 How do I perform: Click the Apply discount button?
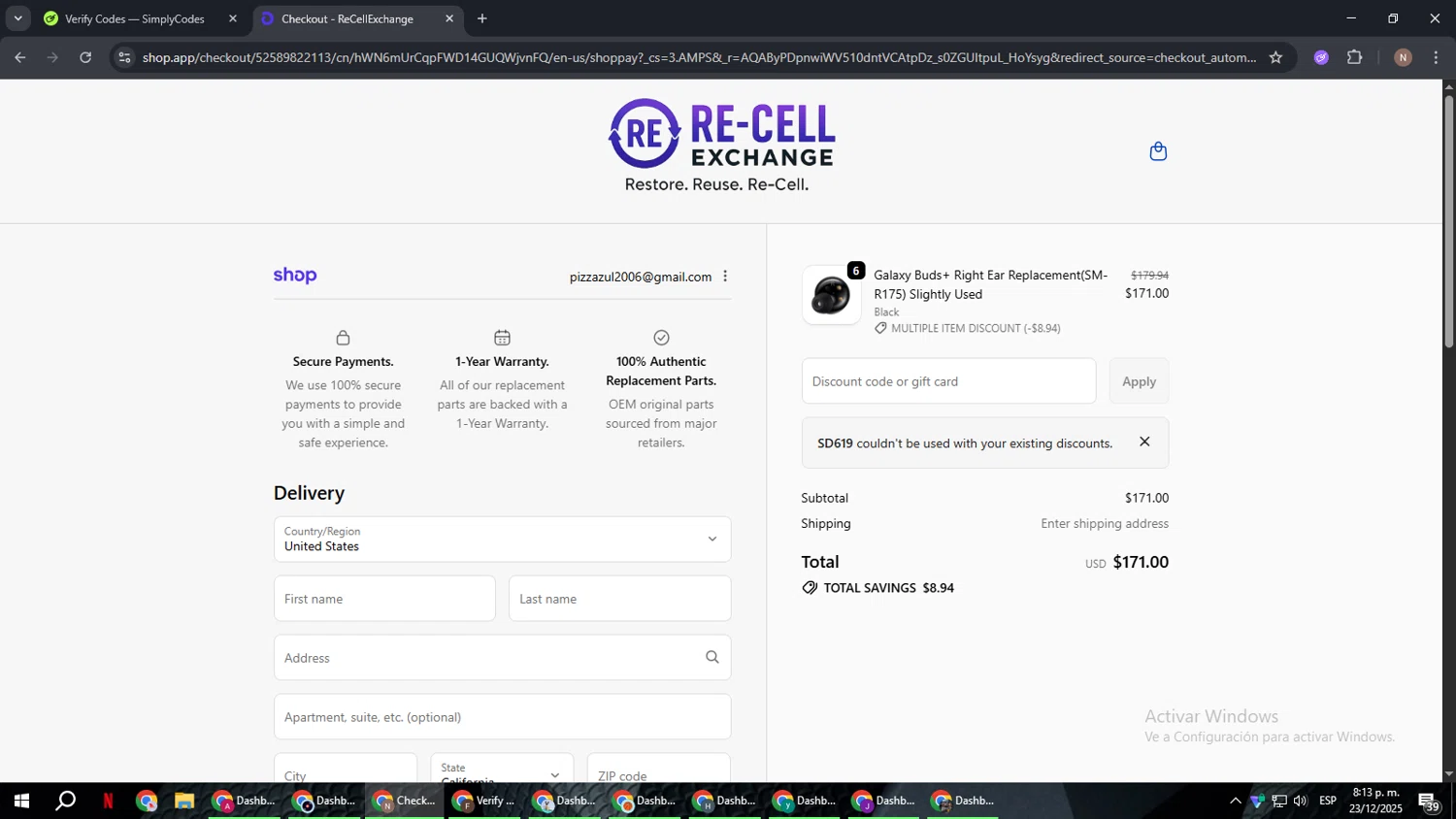click(1139, 381)
